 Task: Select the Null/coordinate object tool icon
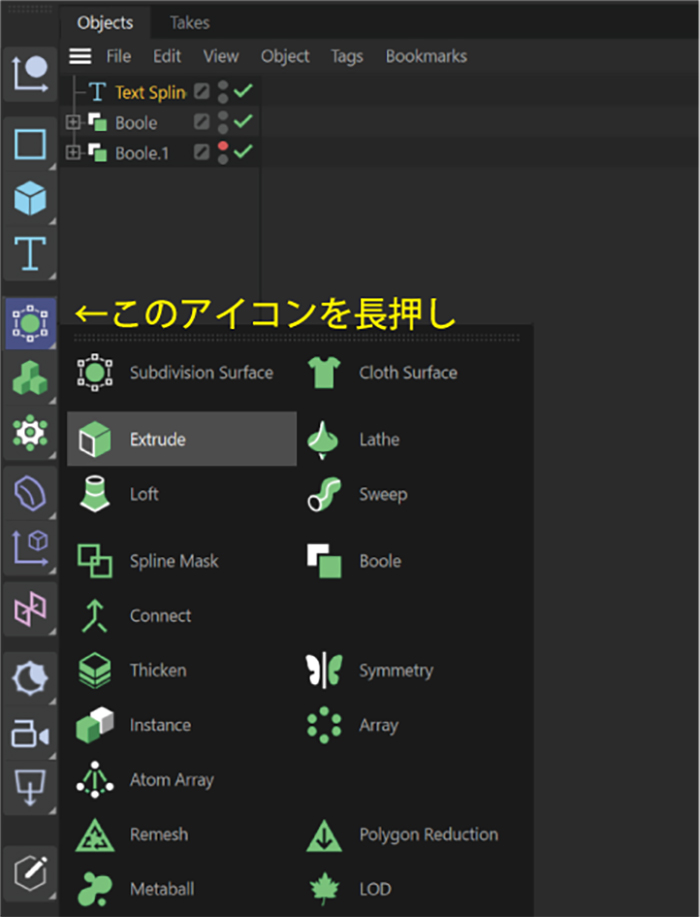pyautogui.click(x=30, y=74)
